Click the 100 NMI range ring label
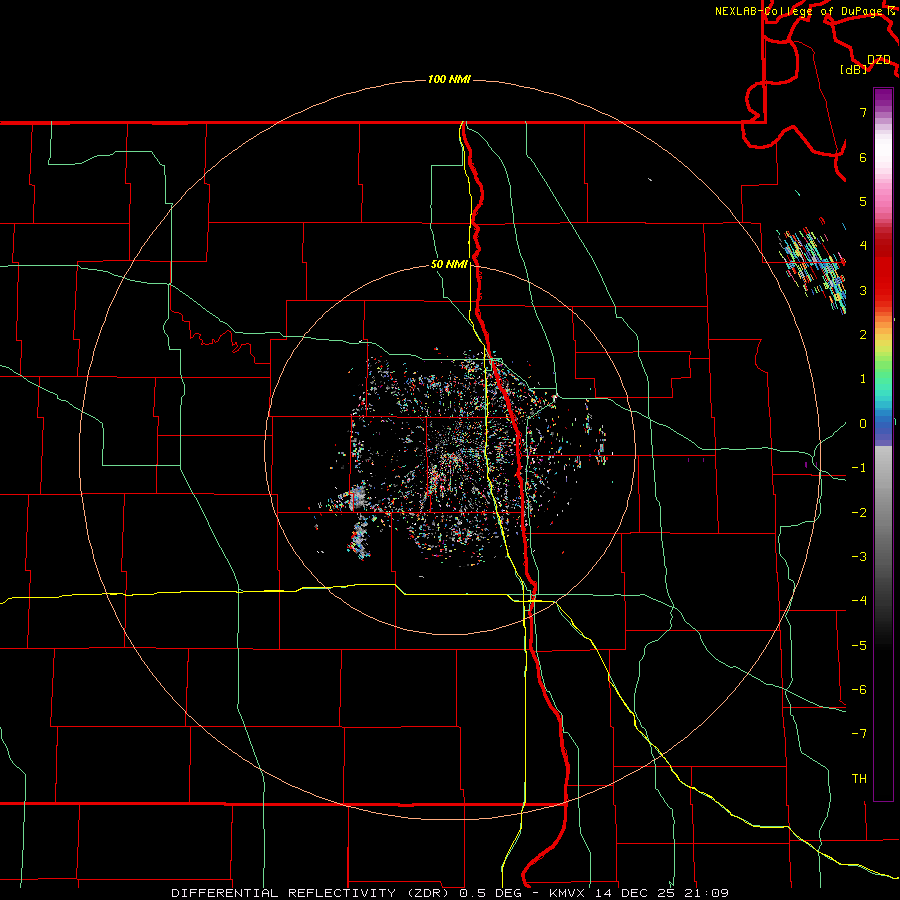This screenshot has height=900, width=900. click(x=449, y=79)
